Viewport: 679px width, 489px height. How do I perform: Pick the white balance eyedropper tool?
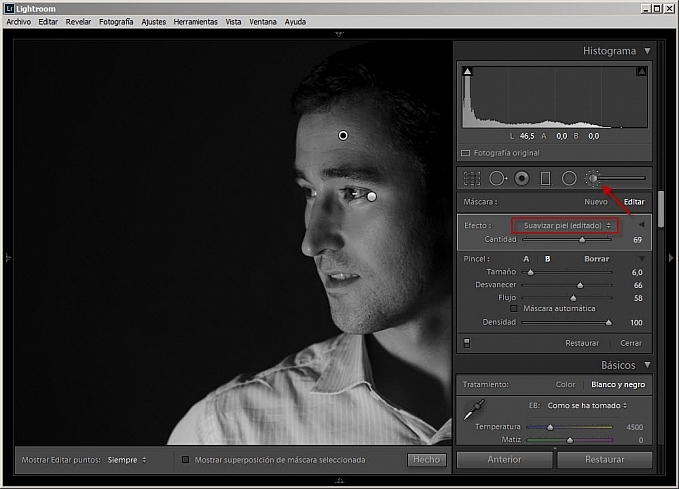(x=474, y=409)
